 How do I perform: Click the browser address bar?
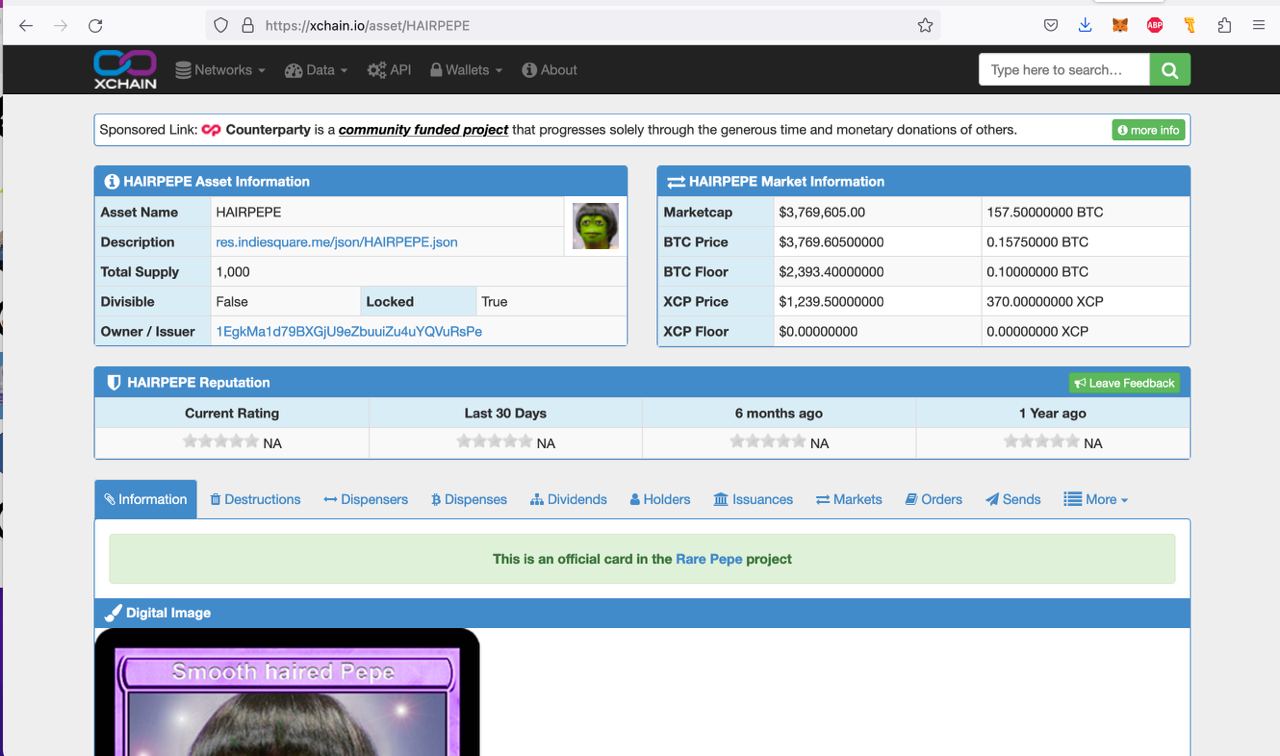tap(572, 26)
